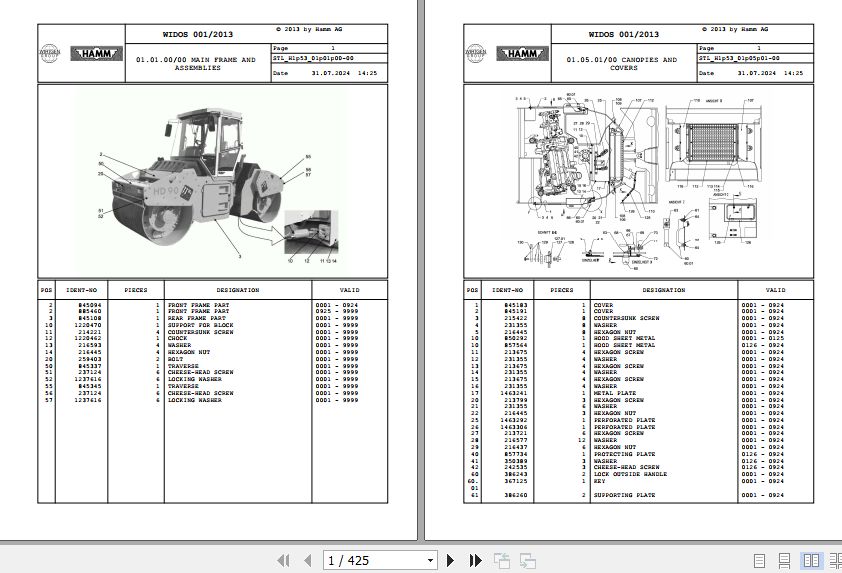The image size is (842, 573).
Task: Click the next view navigation icon
Action: click(528, 561)
